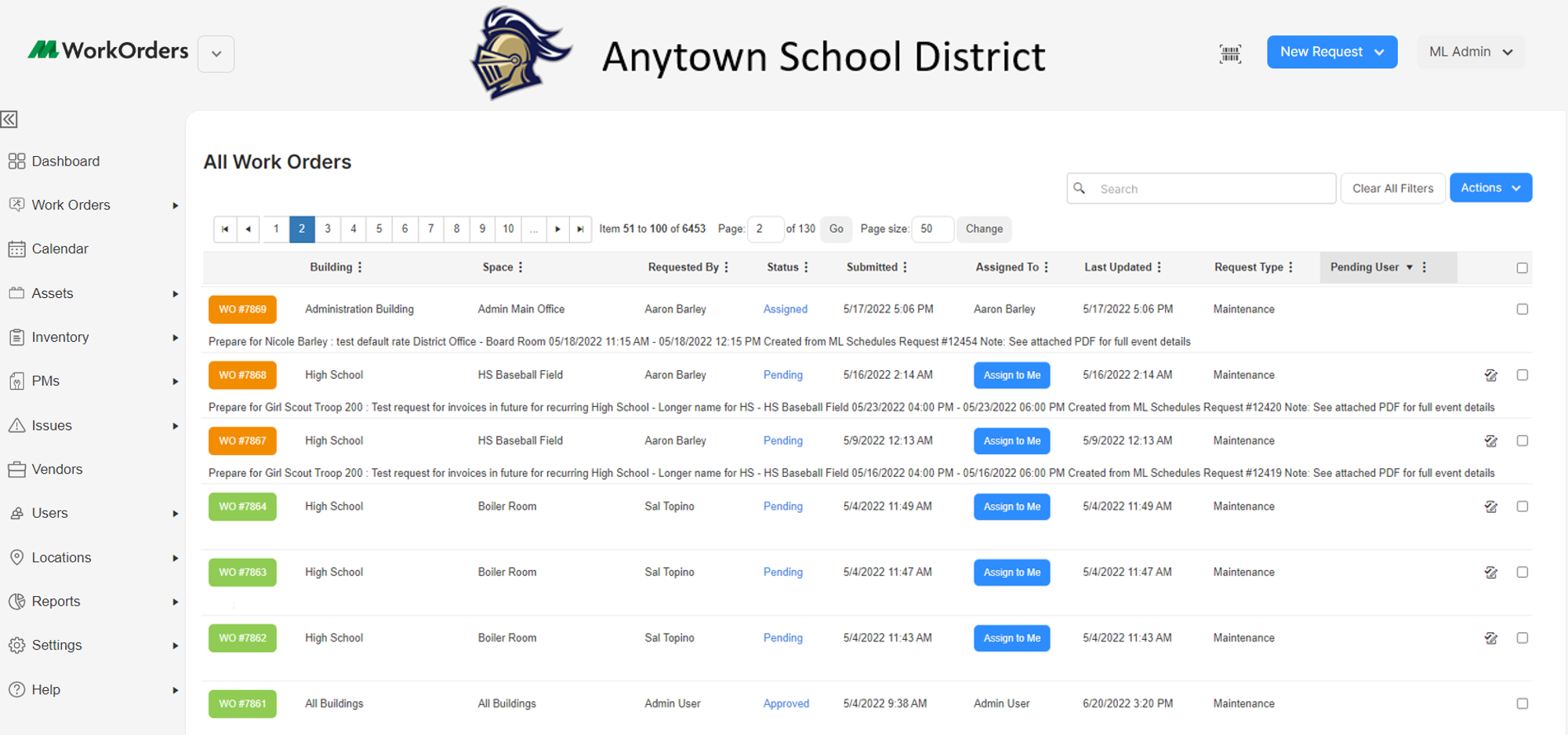Image resolution: width=1568 pixels, height=738 pixels.
Task: Click Assign to Me on WO #7864
Action: [1011, 506]
